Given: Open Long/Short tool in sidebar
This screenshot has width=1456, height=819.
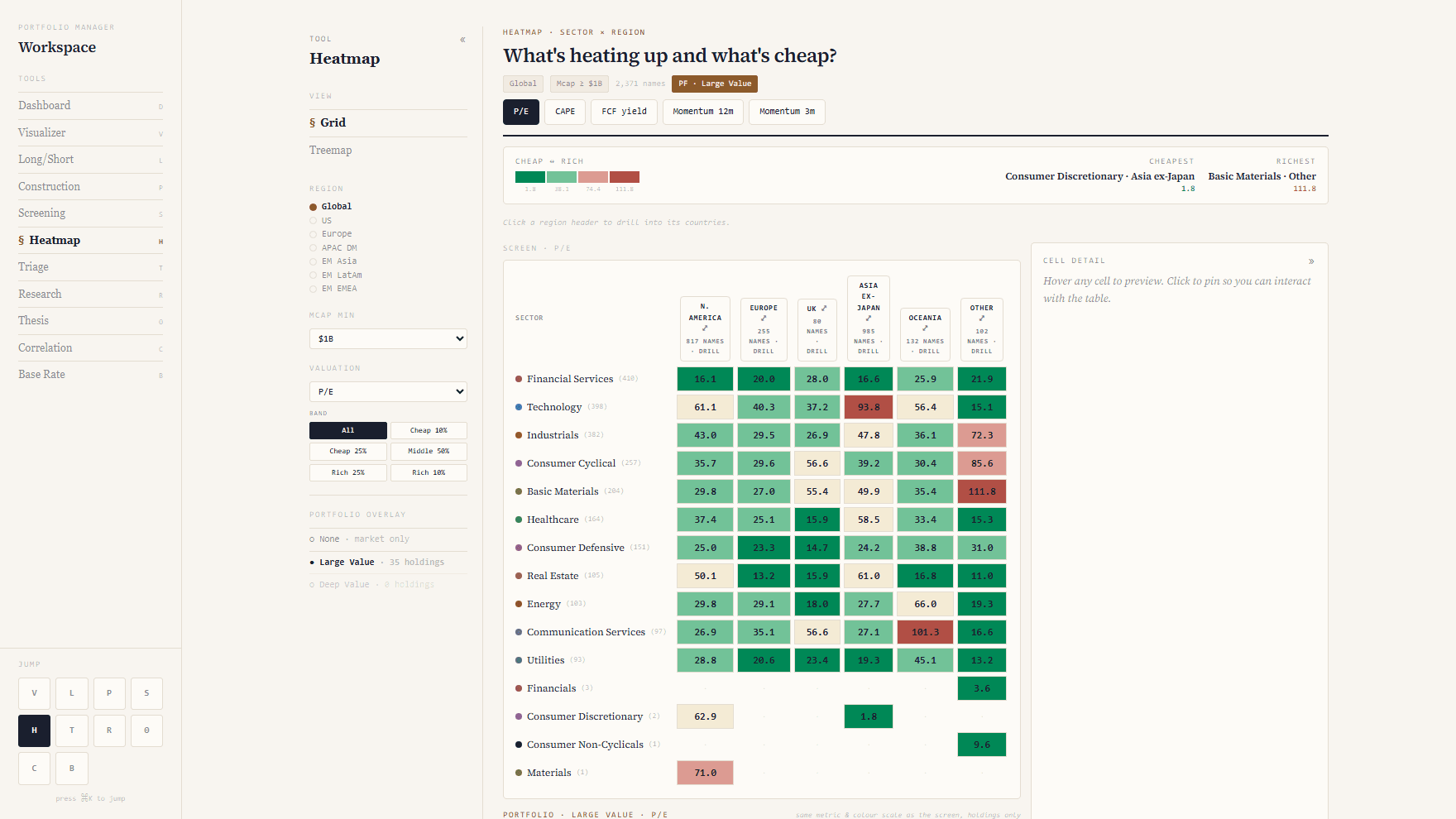Looking at the screenshot, I should pyautogui.click(x=90, y=159).
